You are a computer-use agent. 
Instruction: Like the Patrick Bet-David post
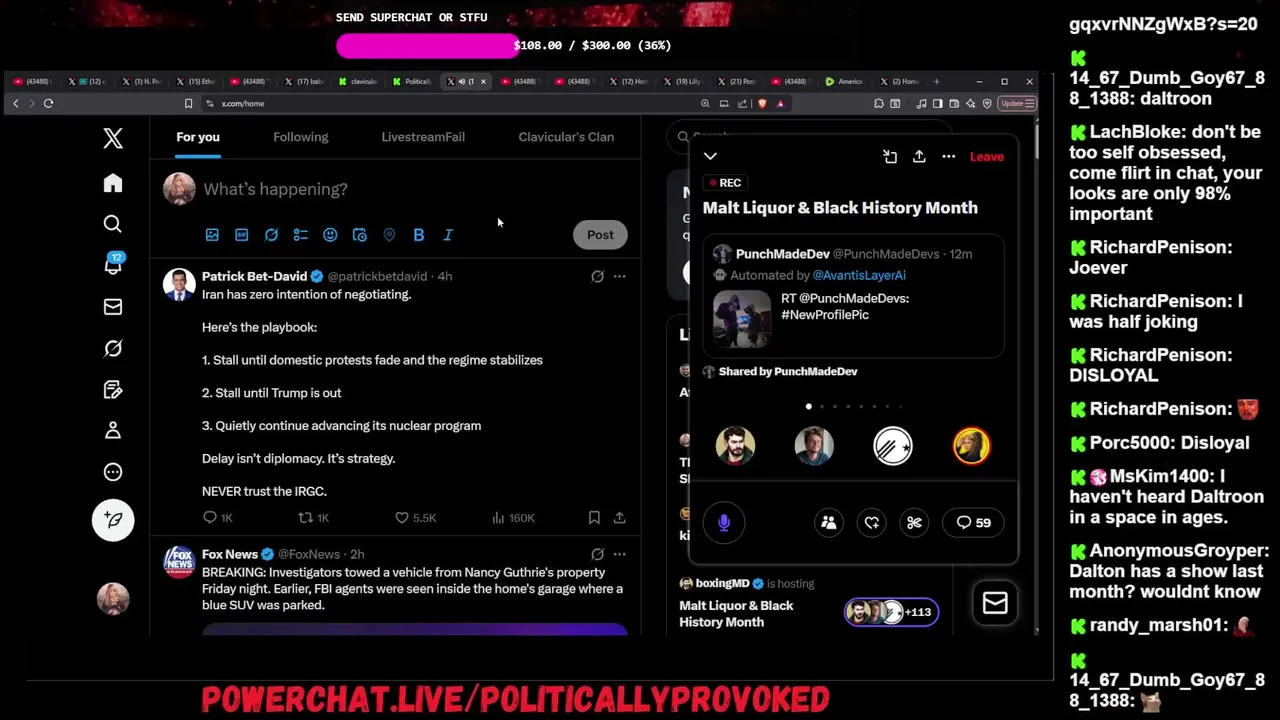click(415, 518)
